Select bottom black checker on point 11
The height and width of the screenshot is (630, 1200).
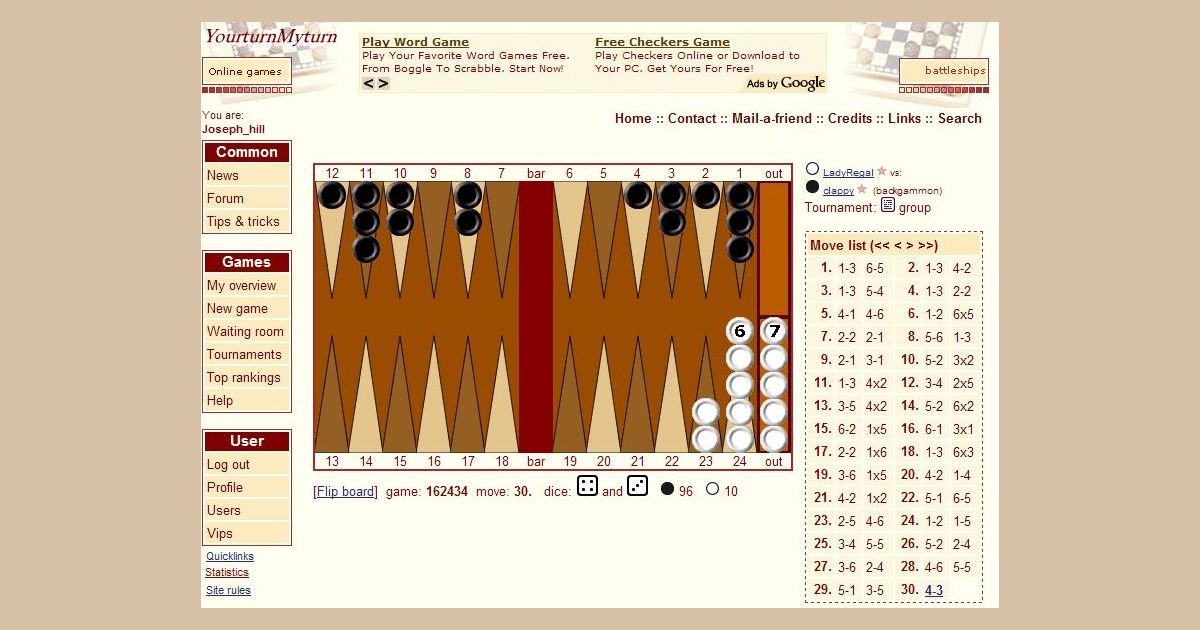(x=366, y=249)
